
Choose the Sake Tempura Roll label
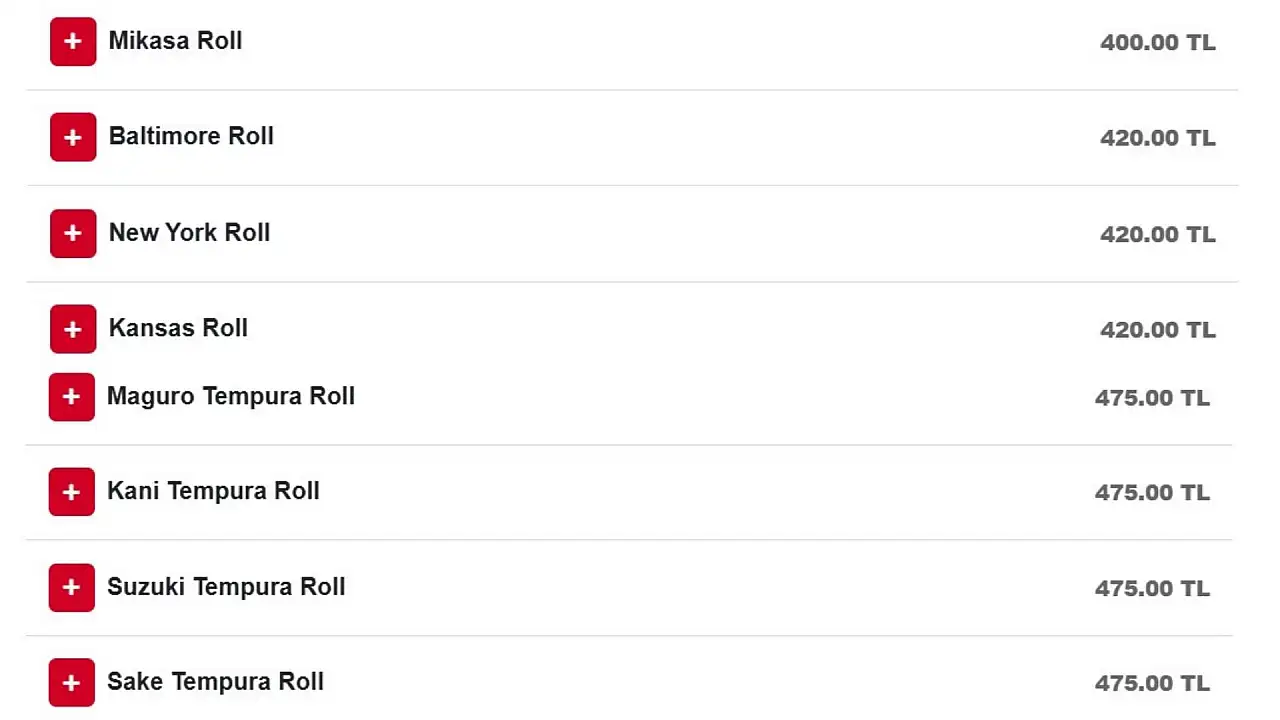pyautogui.click(x=215, y=682)
